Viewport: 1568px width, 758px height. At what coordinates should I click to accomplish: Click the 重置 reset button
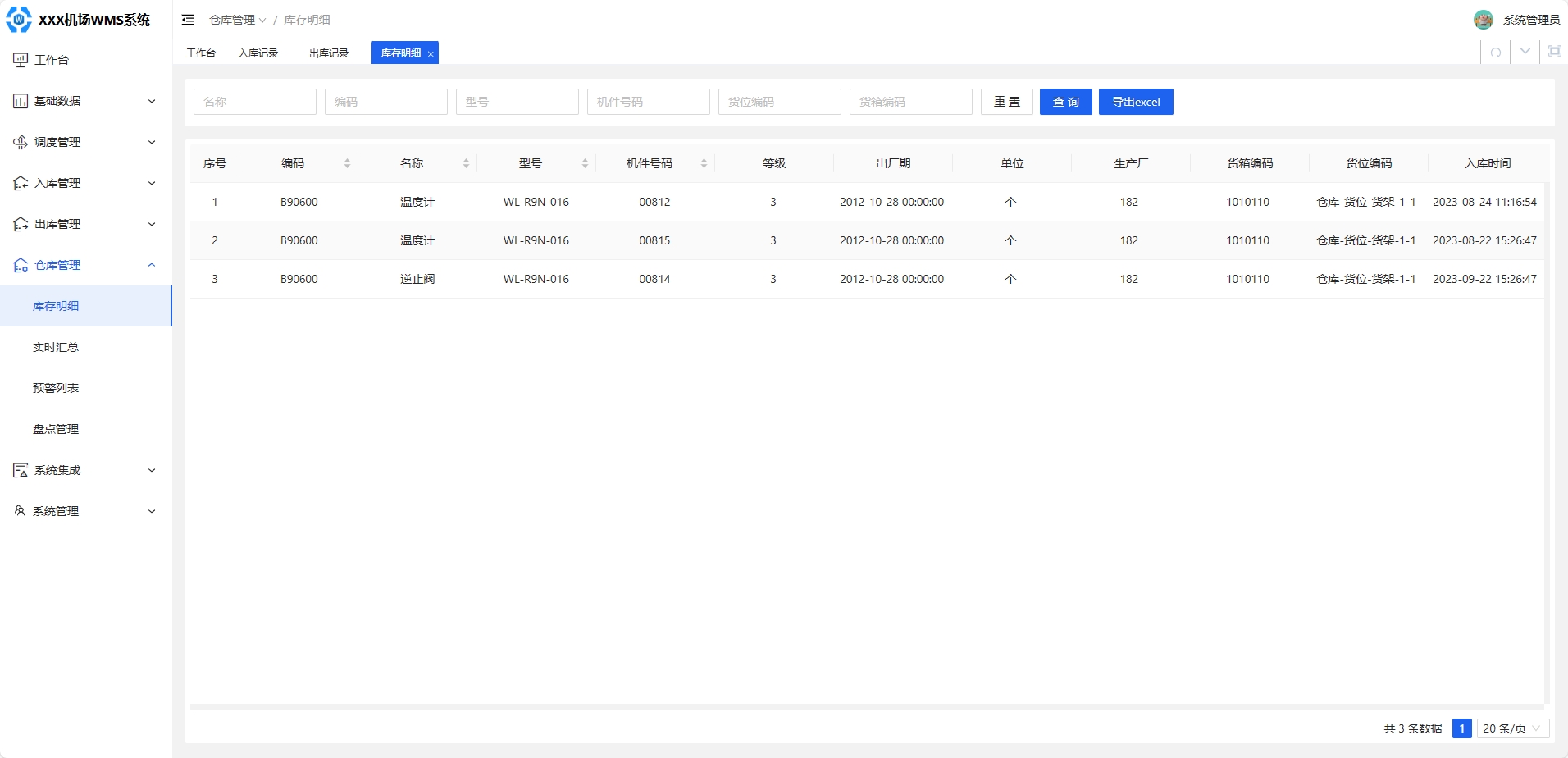(x=1007, y=102)
